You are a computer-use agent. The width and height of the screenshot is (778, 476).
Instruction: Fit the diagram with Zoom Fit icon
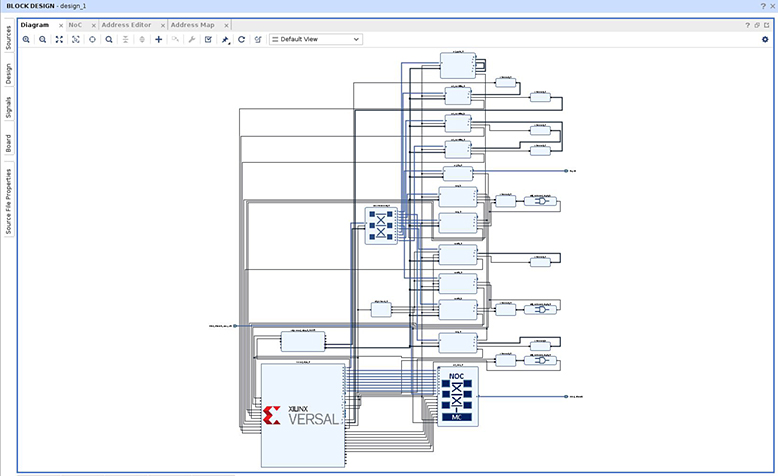pyautogui.click(x=59, y=39)
